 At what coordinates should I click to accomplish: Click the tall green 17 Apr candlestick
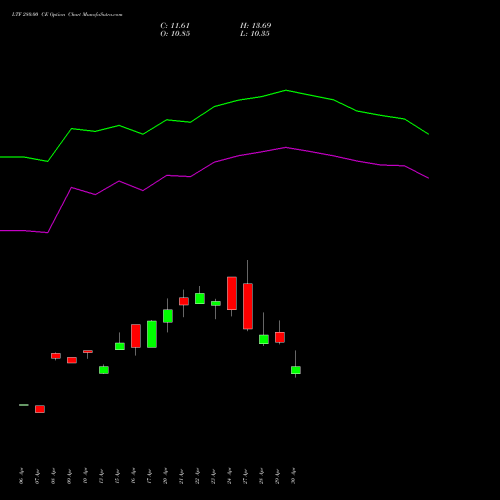[152, 334]
